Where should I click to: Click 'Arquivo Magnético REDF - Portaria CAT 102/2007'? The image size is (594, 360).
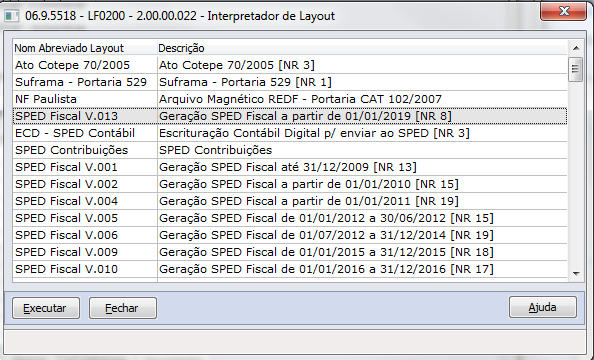pos(300,99)
